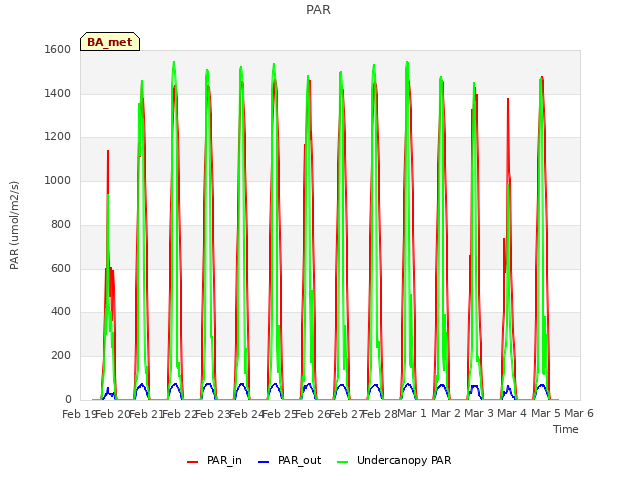Toggle the PAR_in legend entry
The width and height of the screenshot is (640, 480).
pyautogui.click(x=214, y=460)
